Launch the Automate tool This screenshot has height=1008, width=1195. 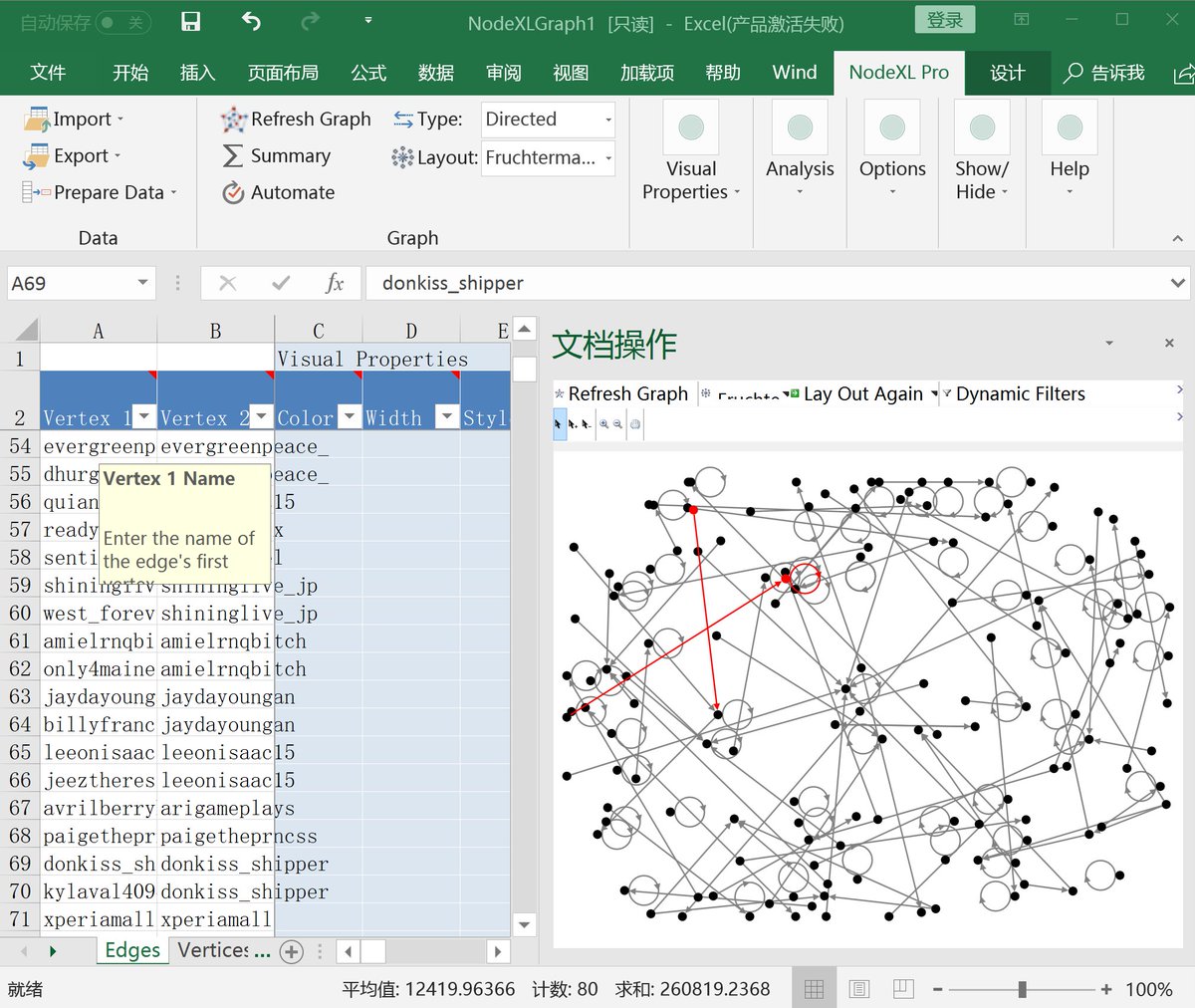pos(278,192)
